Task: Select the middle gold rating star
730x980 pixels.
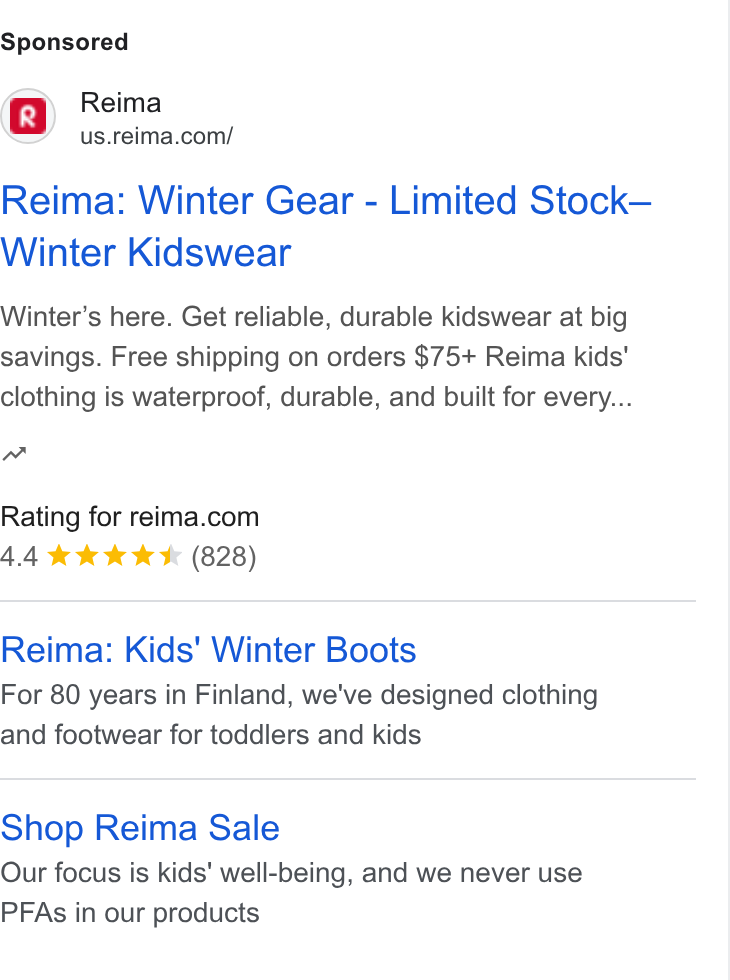Action: pos(114,555)
